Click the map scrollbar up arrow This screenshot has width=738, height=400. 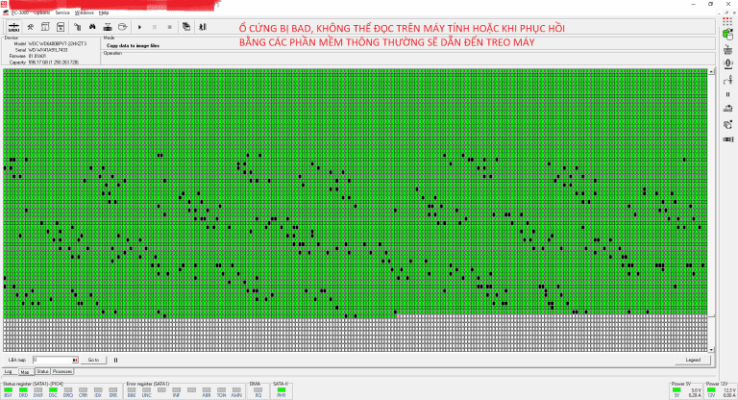pos(711,72)
